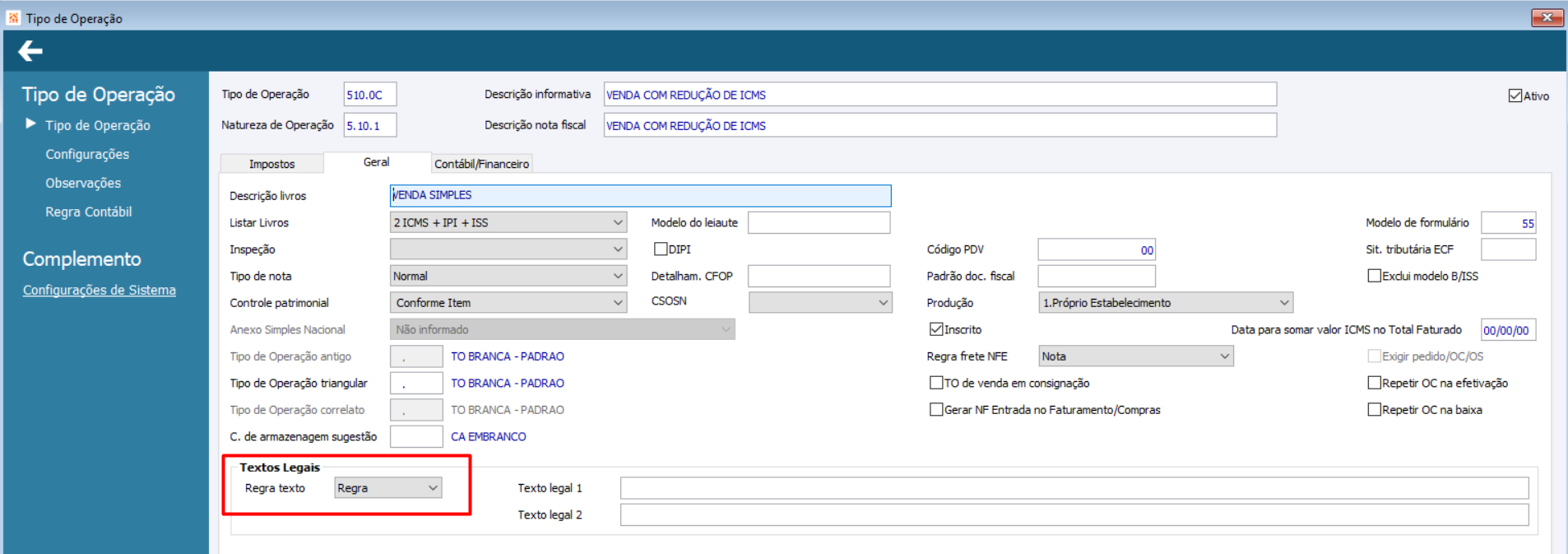Toggle the Ativo checkbox

(x=1515, y=95)
